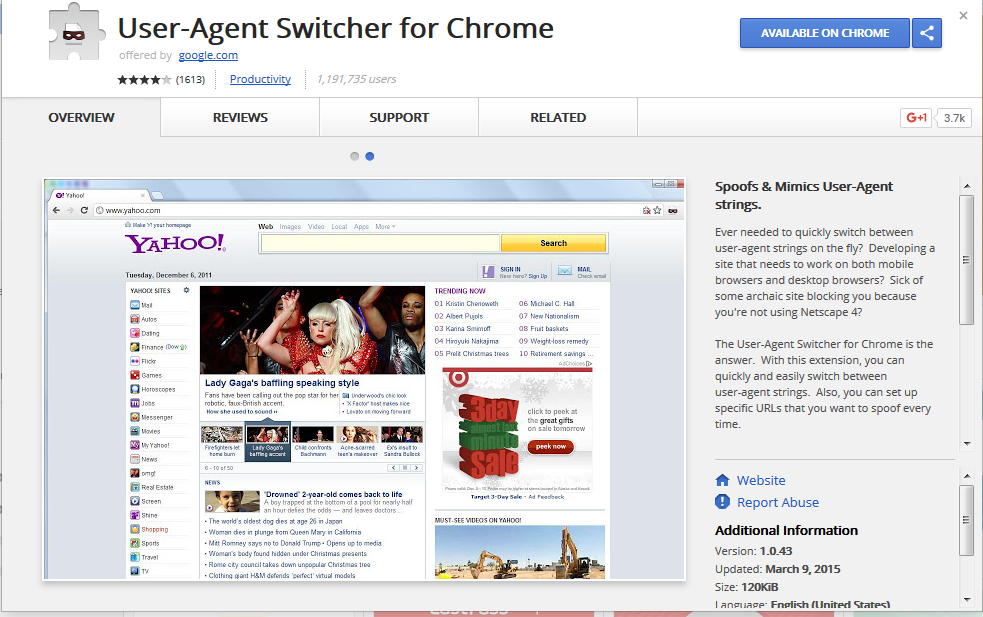
Task: Visit the extension's Website link
Action: [761, 480]
